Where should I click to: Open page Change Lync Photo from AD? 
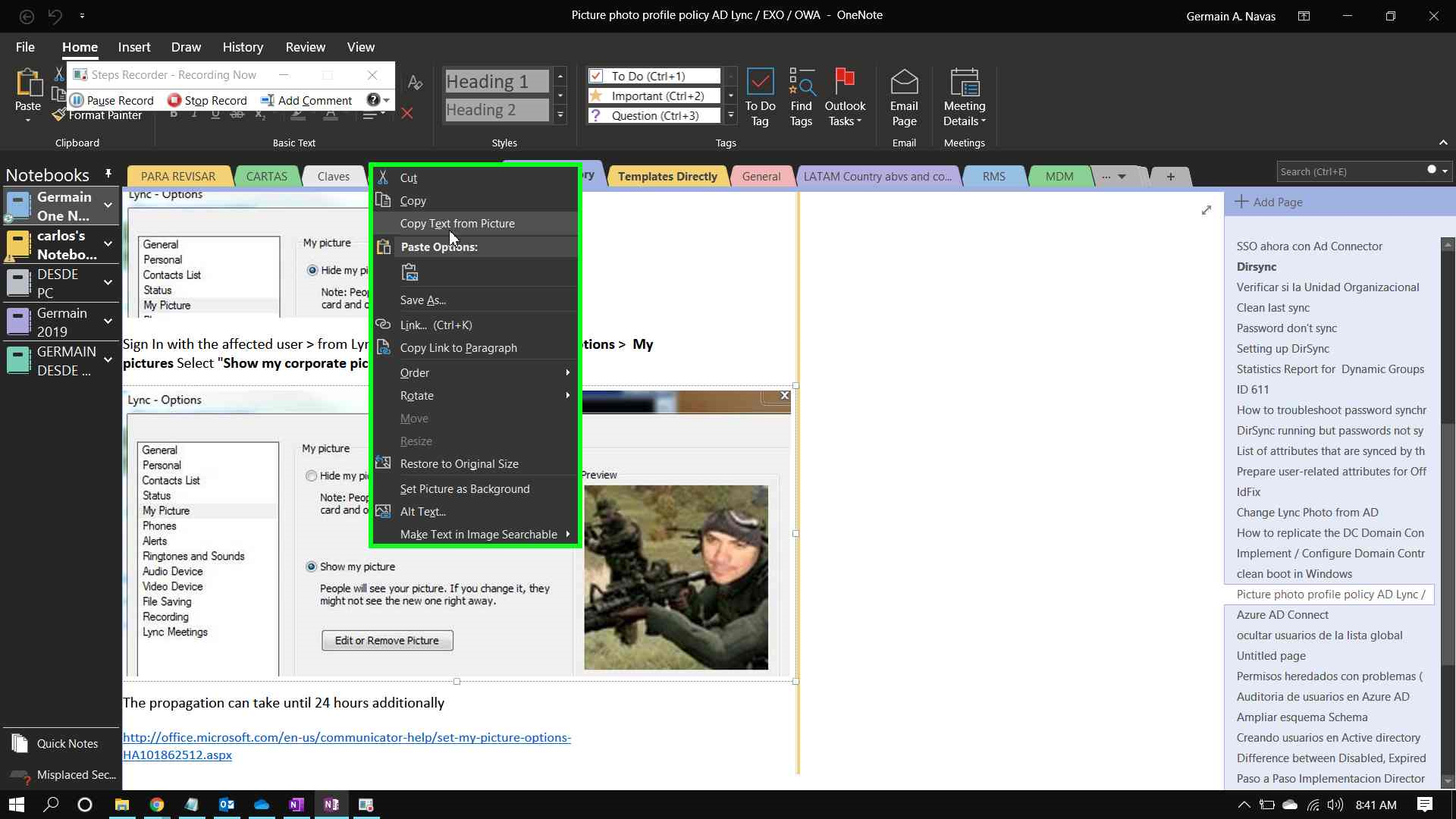1307,513
